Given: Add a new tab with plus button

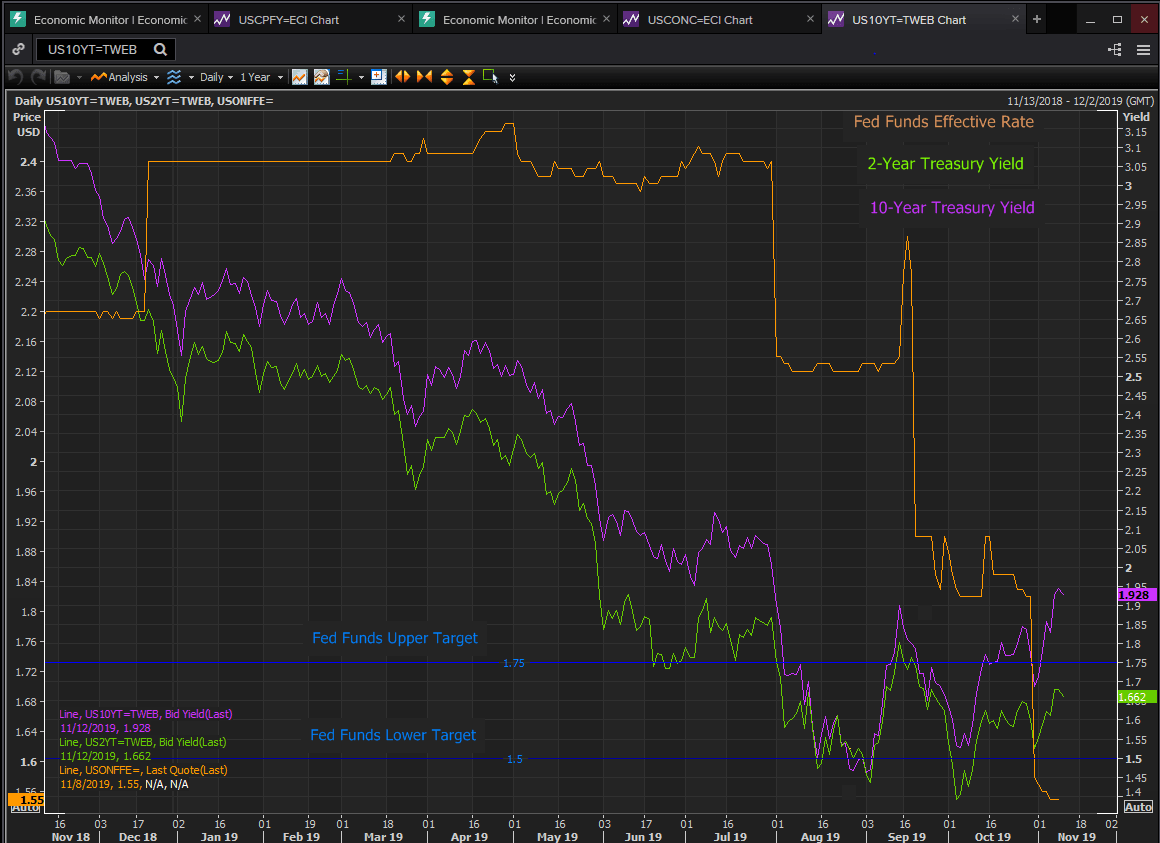Looking at the screenshot, I should [1037, 19].
